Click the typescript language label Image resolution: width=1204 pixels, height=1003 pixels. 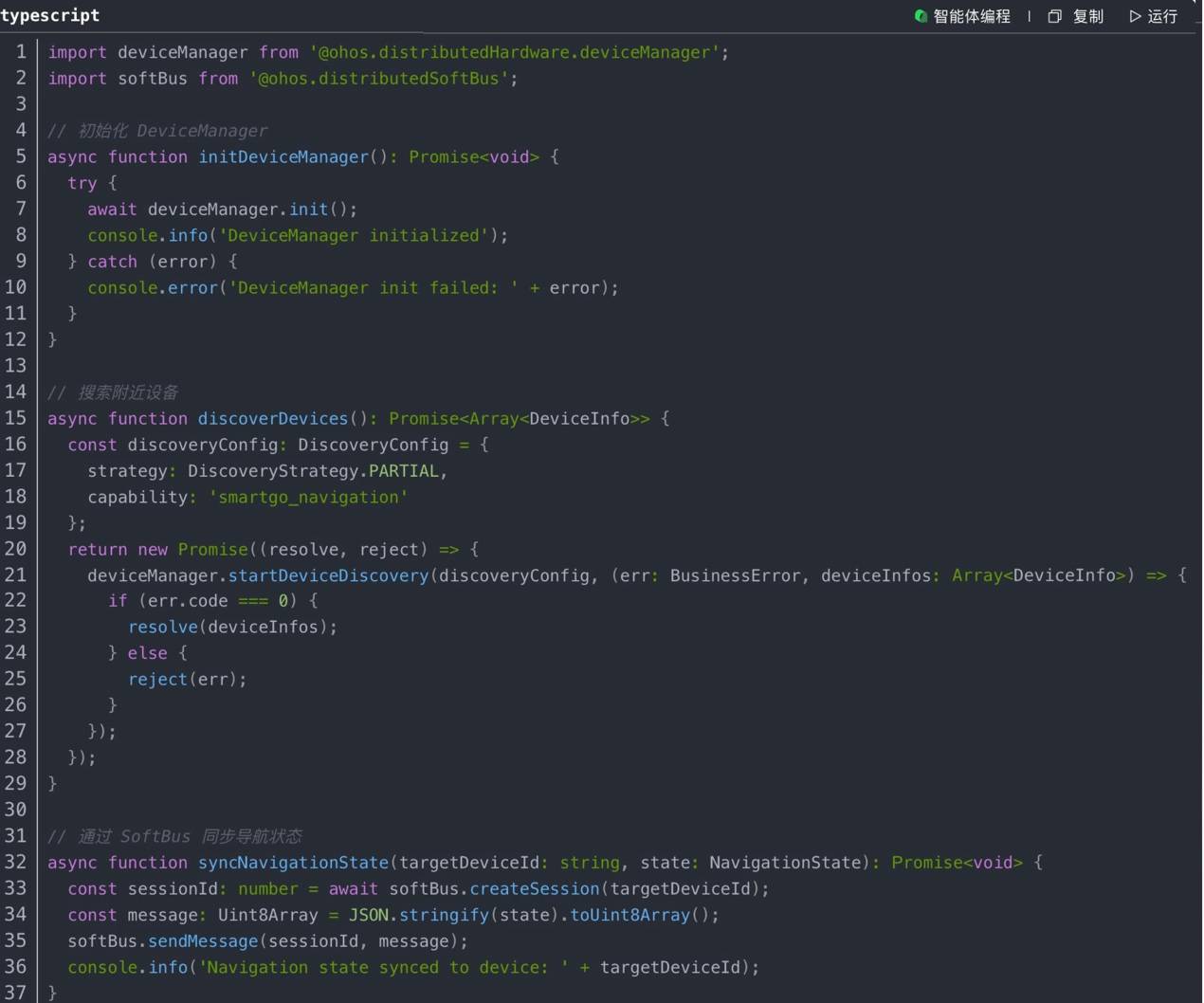(x=50, y=15)
